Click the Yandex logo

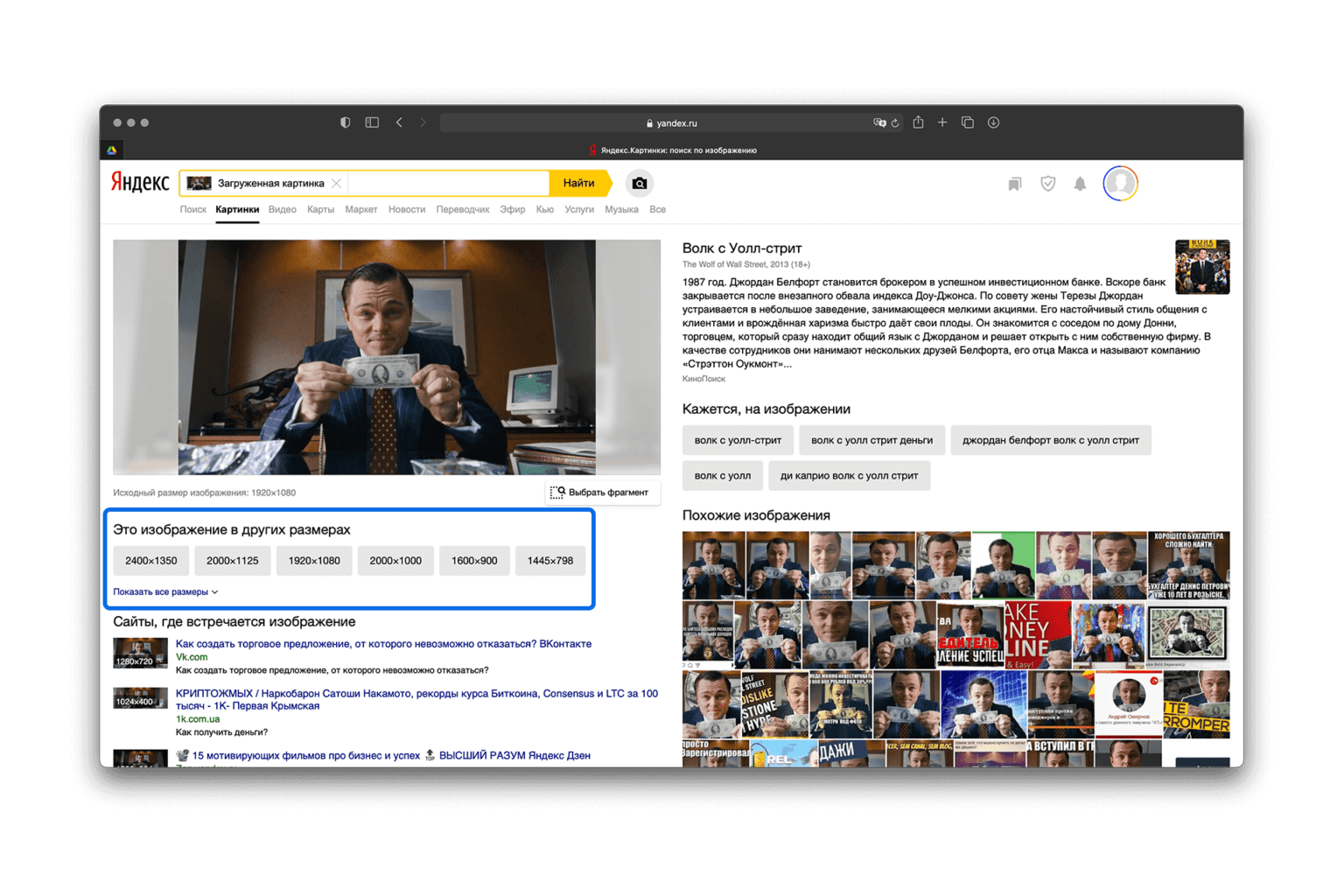coord(140,182)
